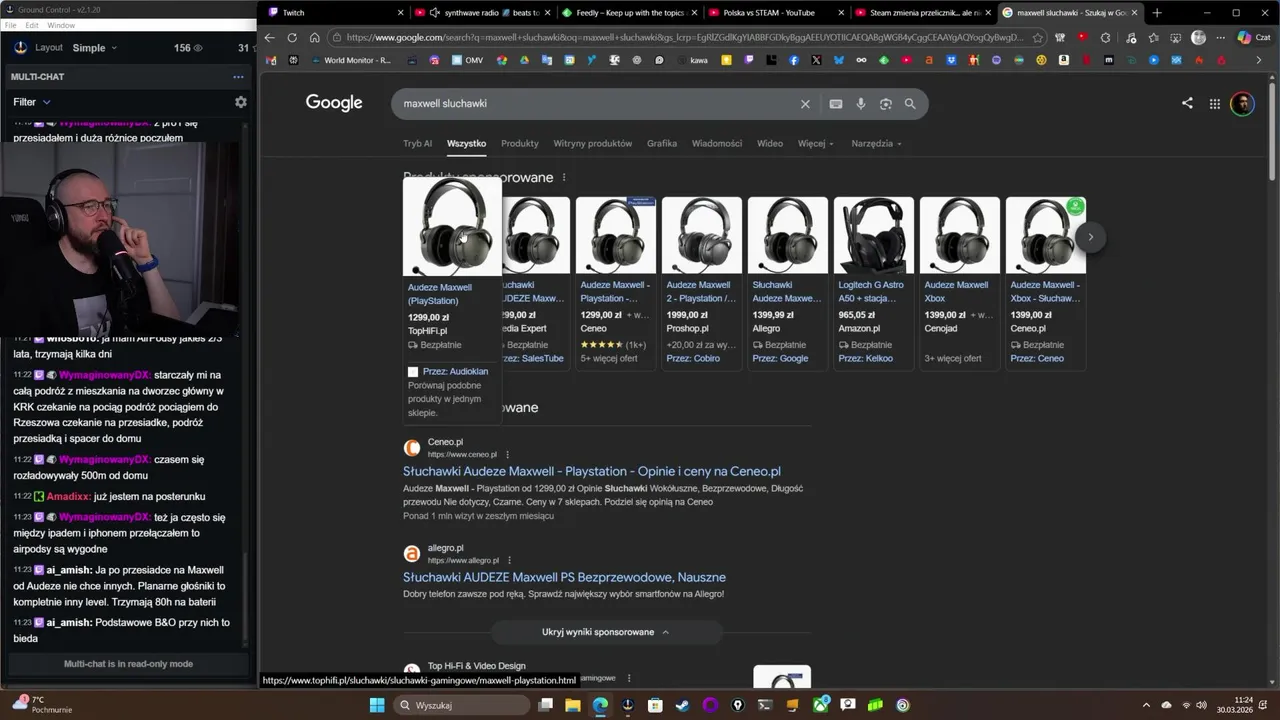Open the Copilot Czat button
The image size is (1280, 720).
point(1253,38)
